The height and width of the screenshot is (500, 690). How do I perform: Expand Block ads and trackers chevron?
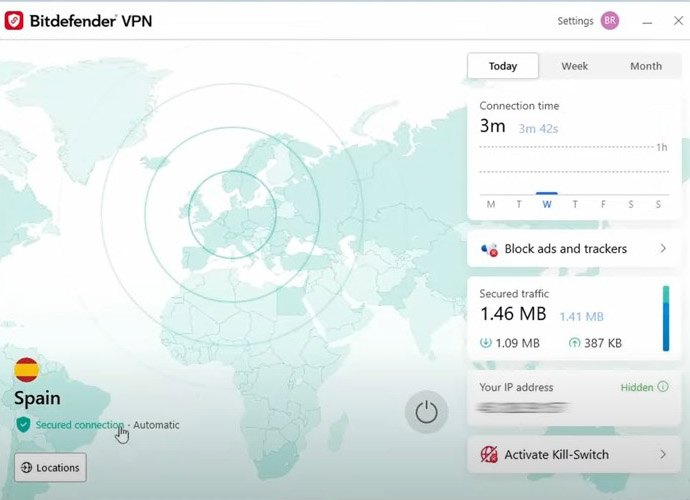663,249
